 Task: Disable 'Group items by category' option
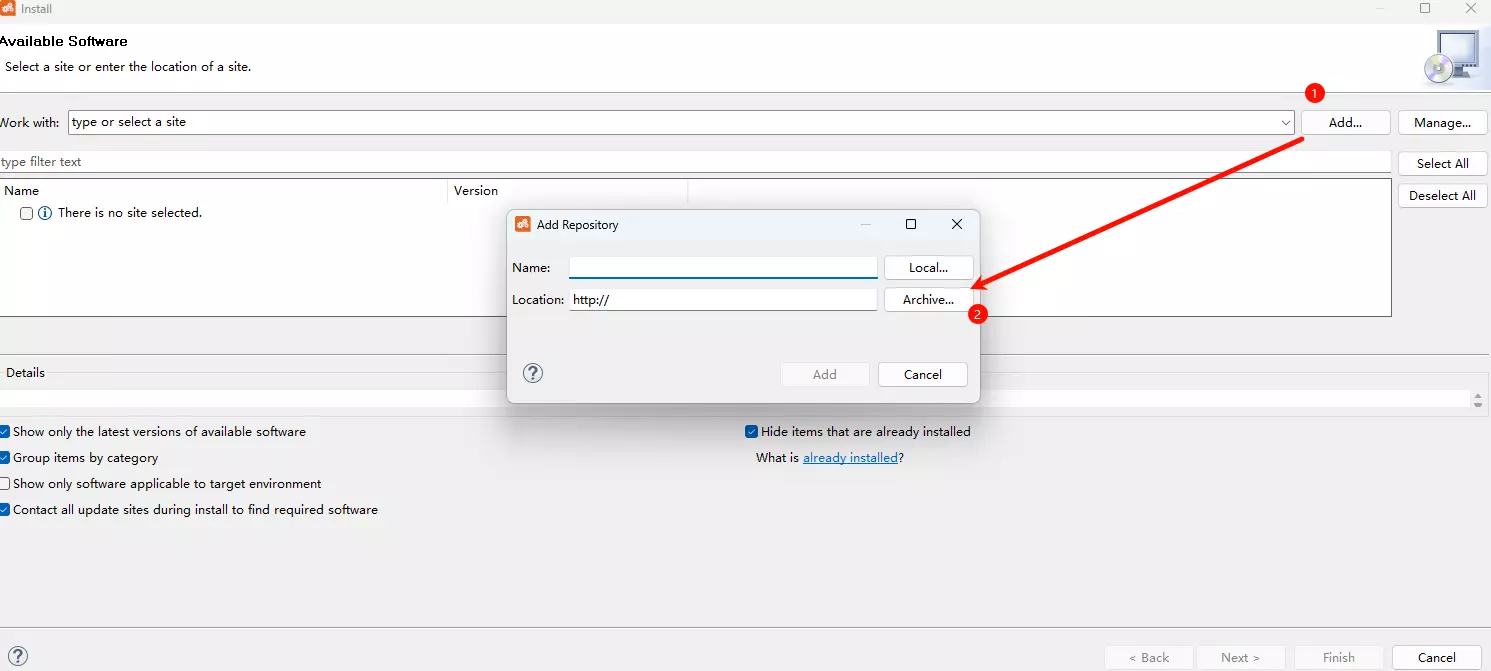[x=5, y=458]
